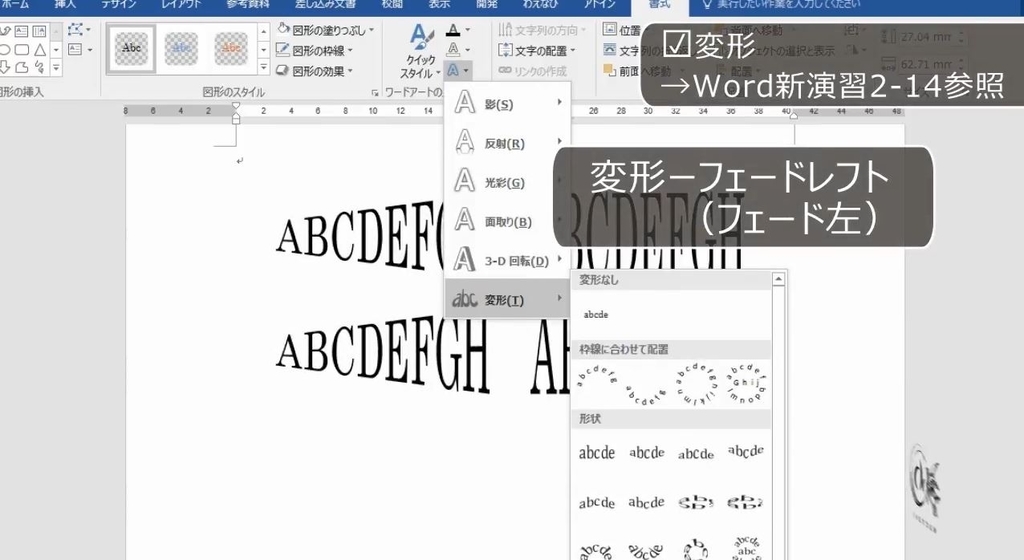Open the Edit Shape dropdown
The height and width of the screenshot is (560, 1024).
coord(79,30)
